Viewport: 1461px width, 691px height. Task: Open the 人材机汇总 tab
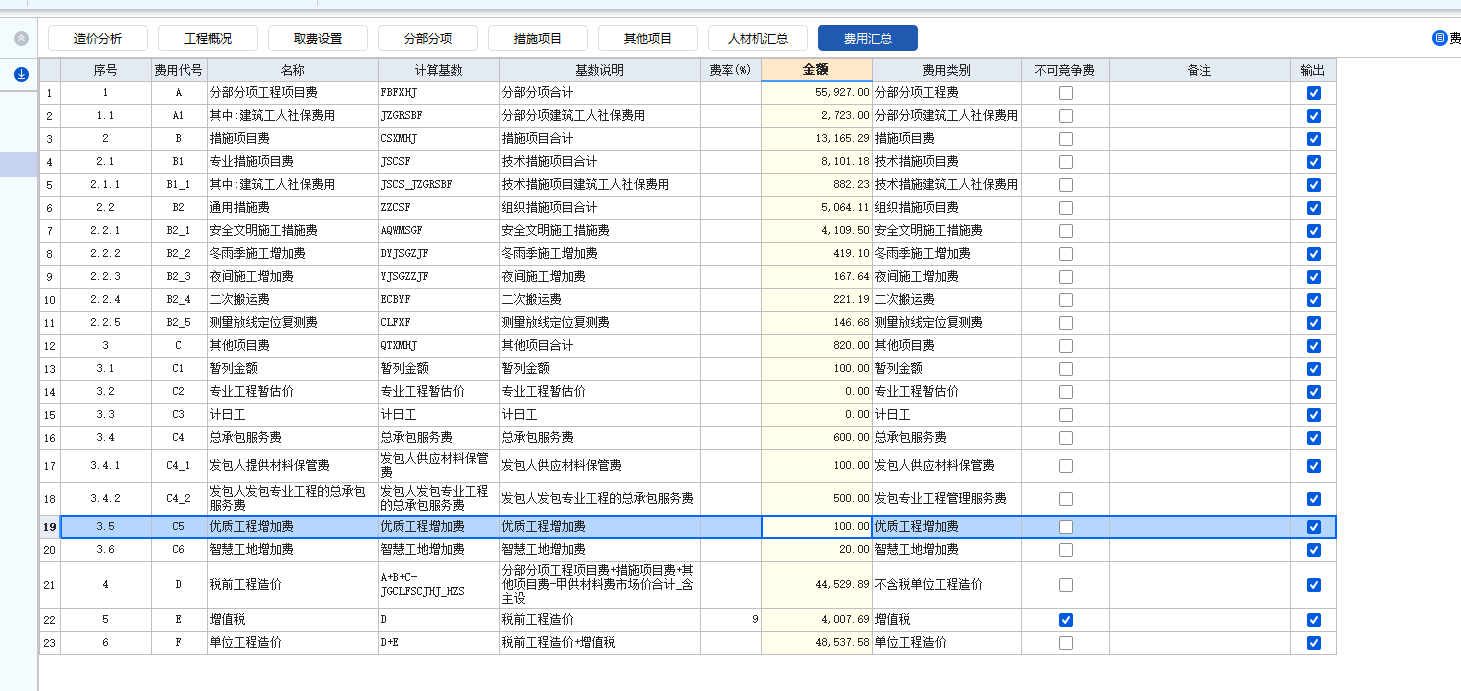point(758,37)
